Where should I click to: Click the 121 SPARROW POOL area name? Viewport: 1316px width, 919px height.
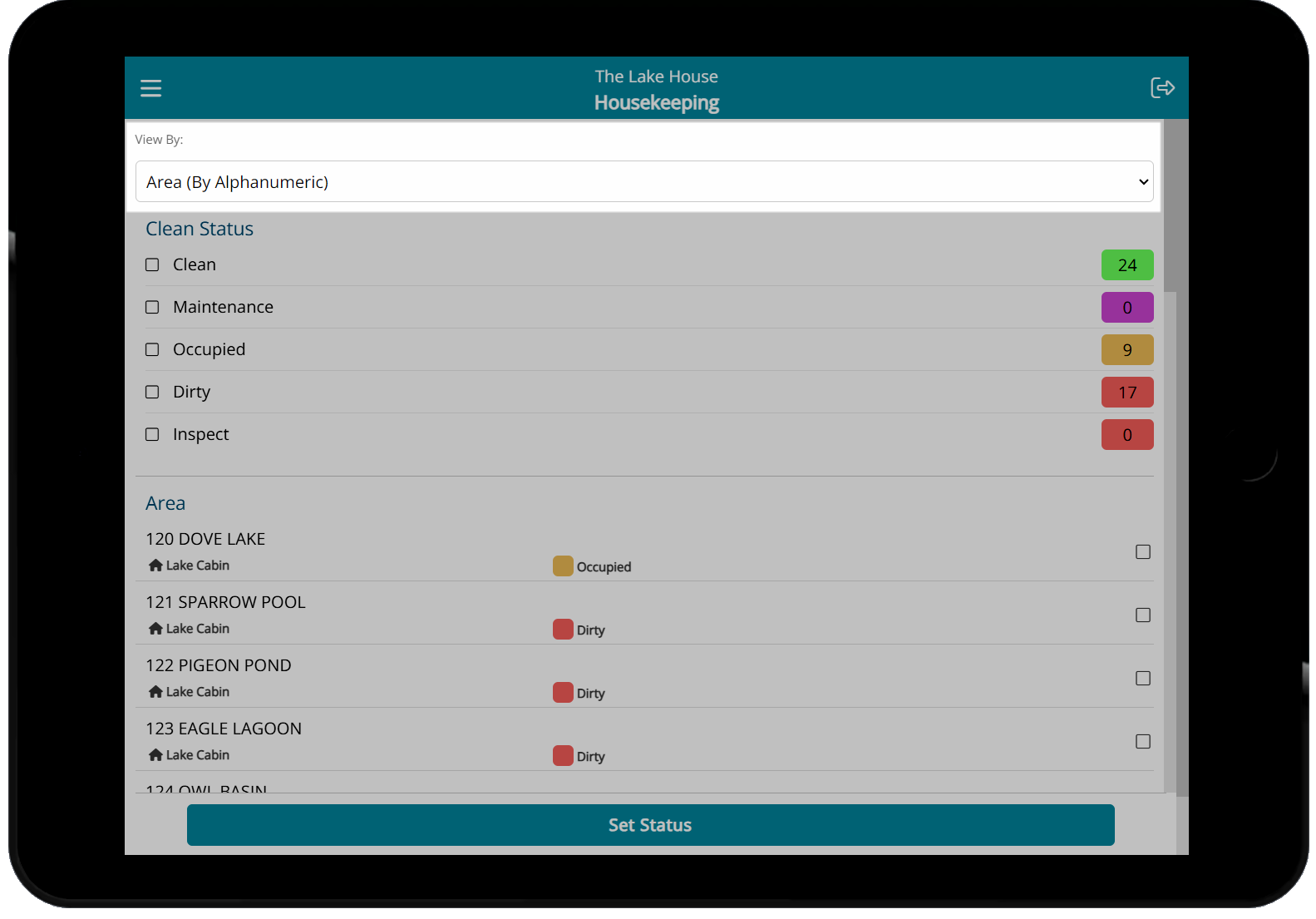click(225, 602)
